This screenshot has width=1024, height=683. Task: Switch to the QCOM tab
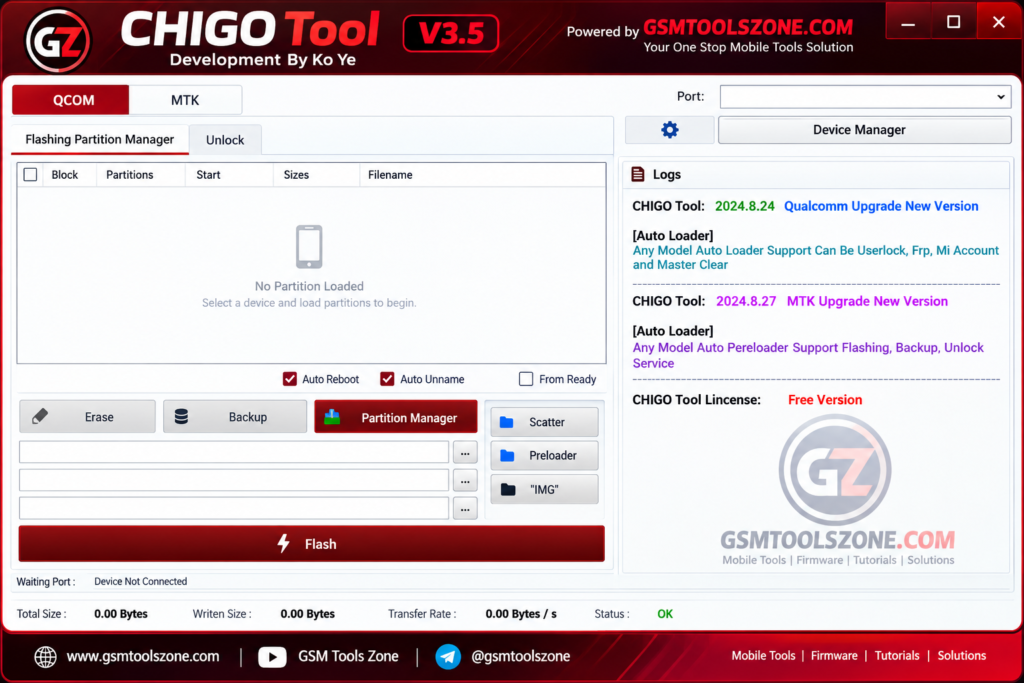[x=71, y=100]
